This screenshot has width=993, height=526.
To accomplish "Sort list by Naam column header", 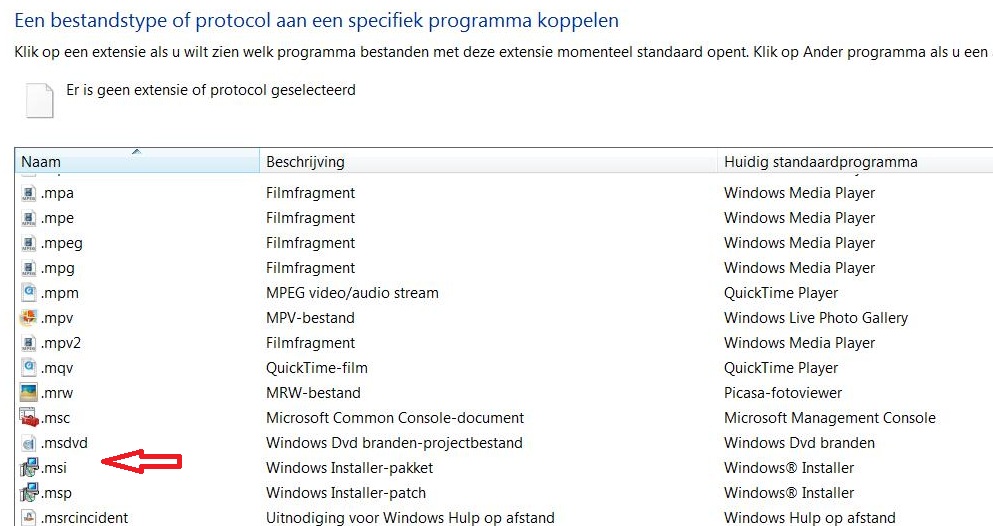I will click(41, 162).
